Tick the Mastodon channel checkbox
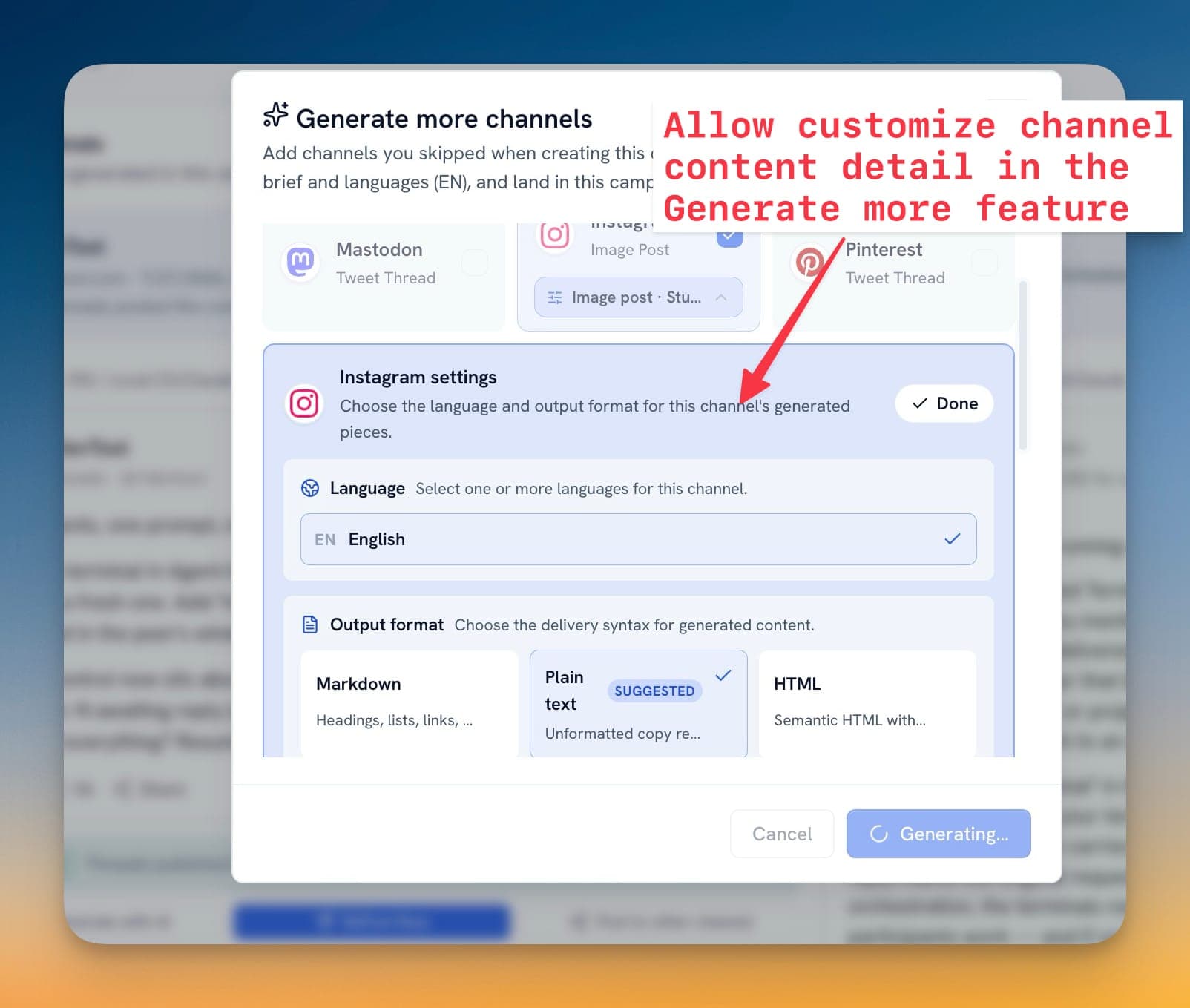 pyautogui.click(x=475, y=262)
